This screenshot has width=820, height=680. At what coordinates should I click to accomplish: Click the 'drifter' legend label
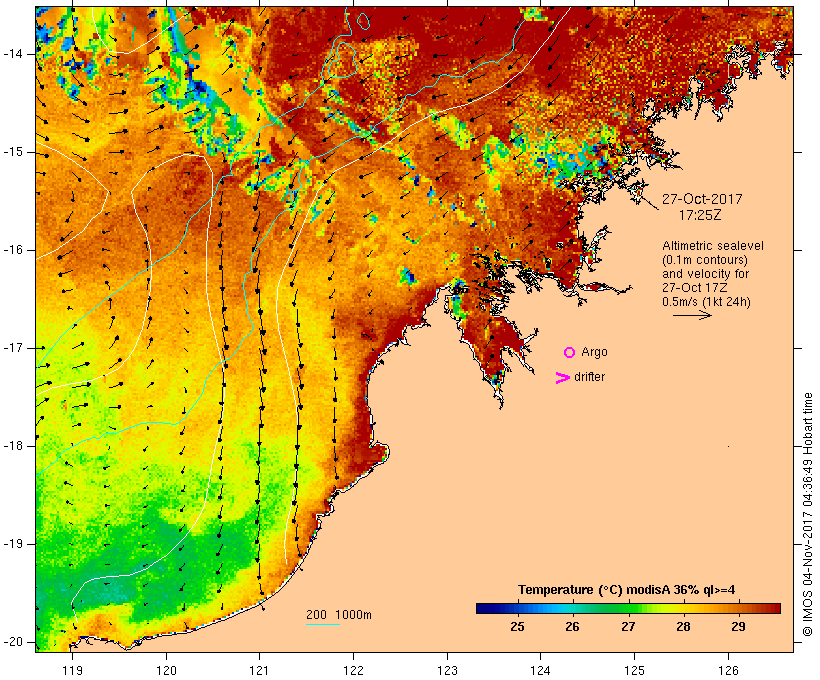point(589,377)
